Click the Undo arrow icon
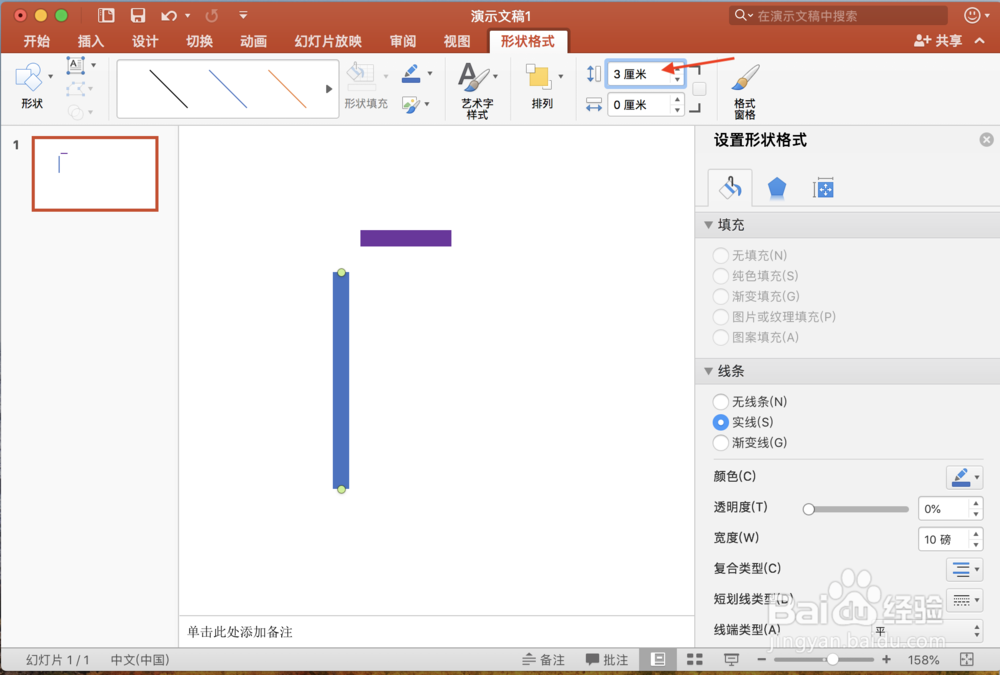The height and width of the screenshot is (675, 1000). [169, 15]
